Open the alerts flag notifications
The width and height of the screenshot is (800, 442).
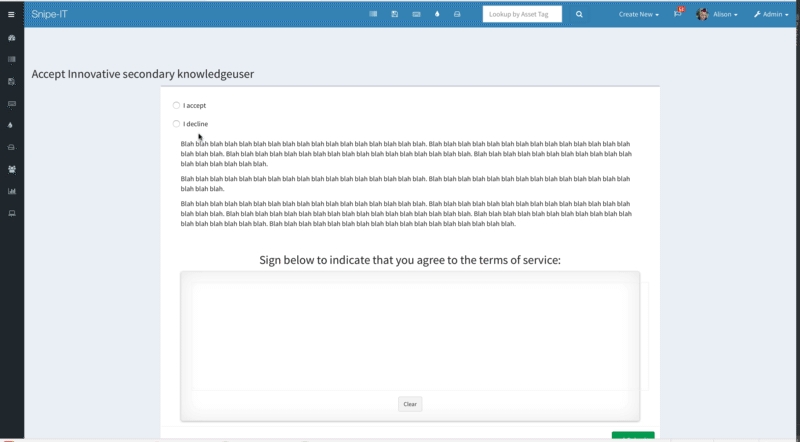(x=677, y=15)
